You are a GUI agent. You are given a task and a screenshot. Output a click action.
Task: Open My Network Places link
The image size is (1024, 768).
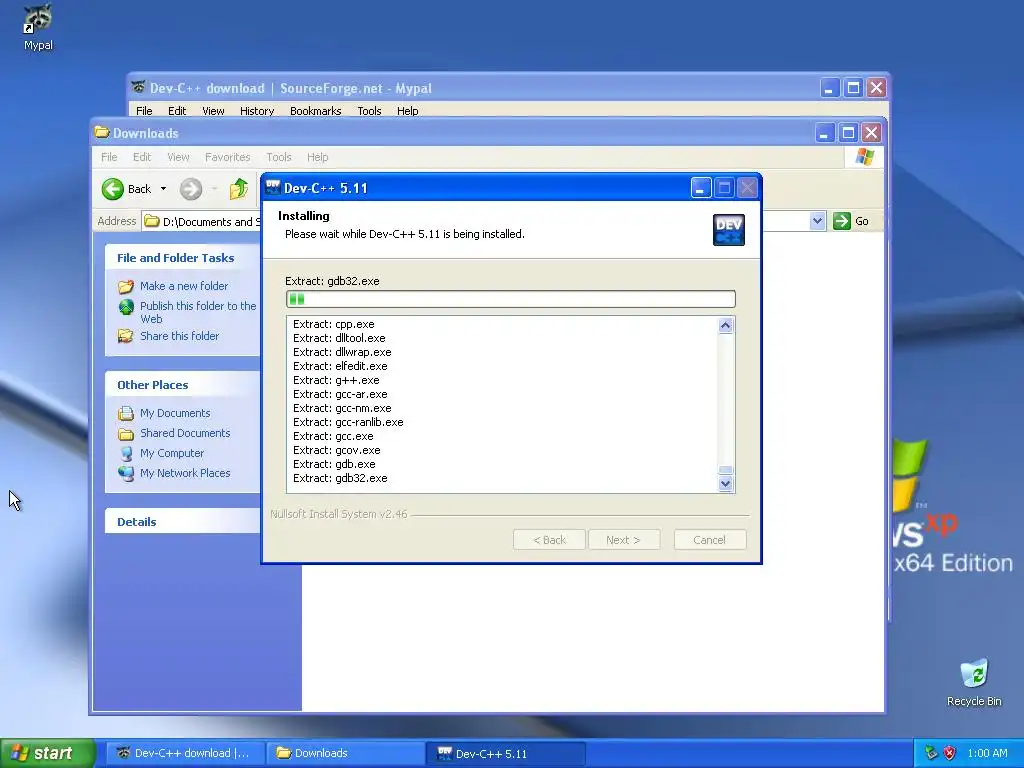(x=185, y=473)
